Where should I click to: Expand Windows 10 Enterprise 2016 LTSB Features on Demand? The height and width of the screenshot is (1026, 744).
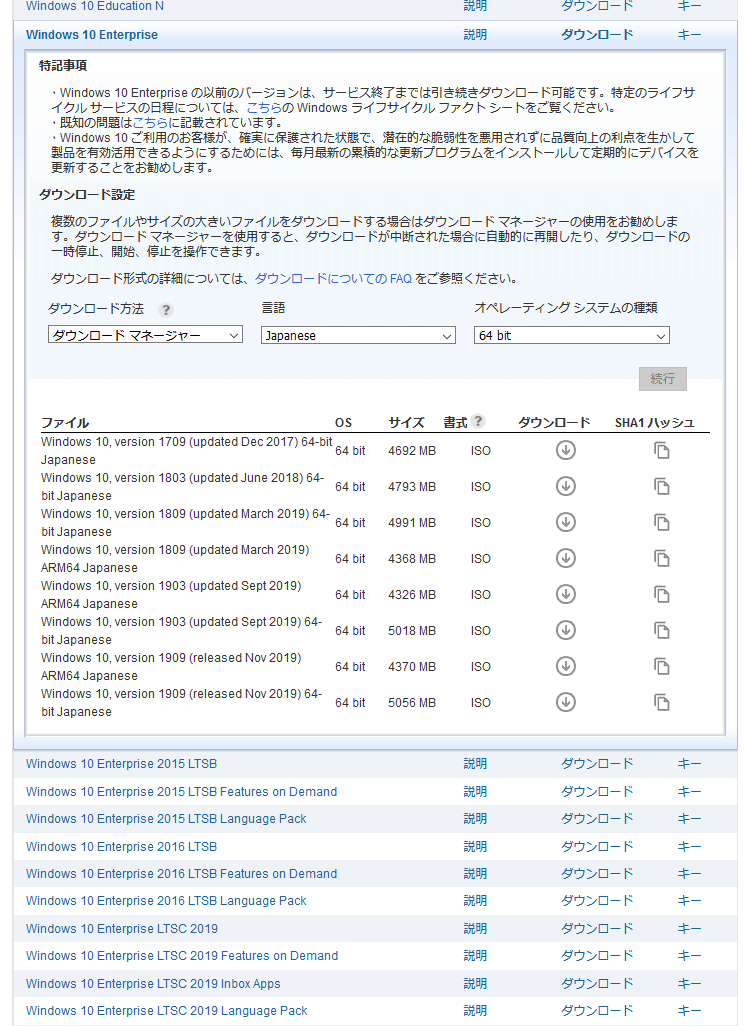click(181, 874)
